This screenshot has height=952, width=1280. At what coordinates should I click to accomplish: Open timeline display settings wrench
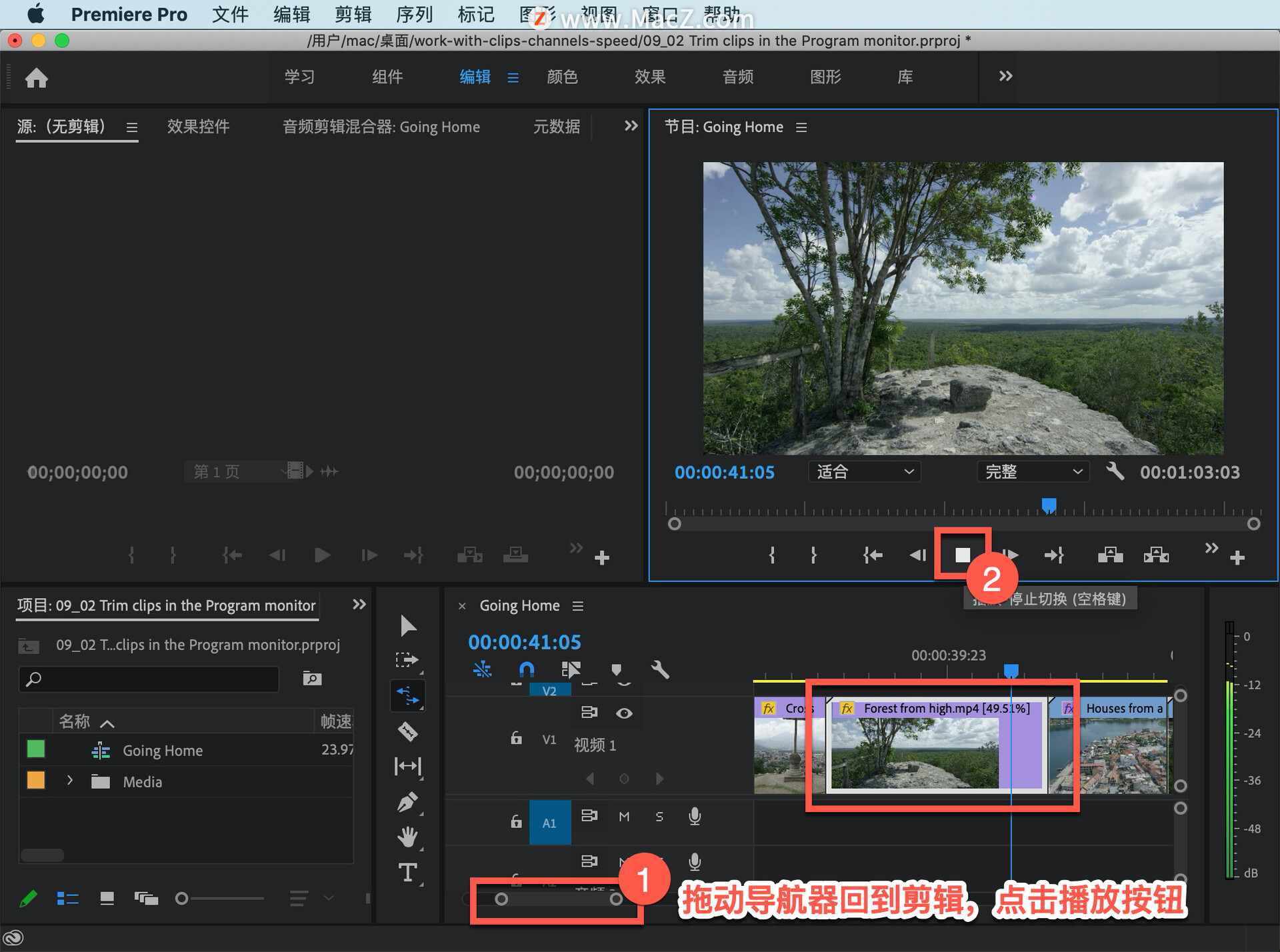[x=660, y=669]
